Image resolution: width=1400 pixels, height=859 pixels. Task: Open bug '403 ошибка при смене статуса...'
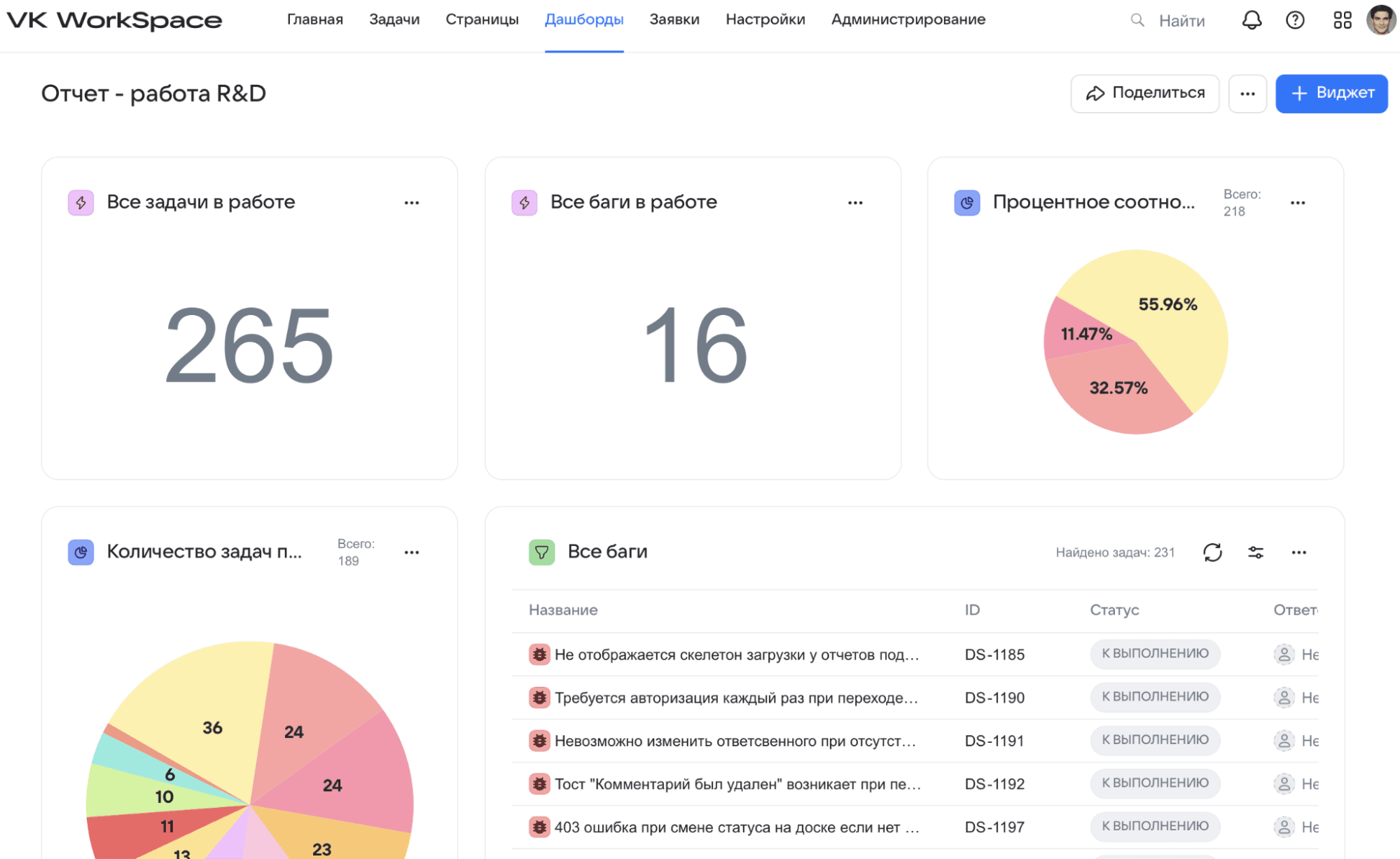[x=737, y=827]
